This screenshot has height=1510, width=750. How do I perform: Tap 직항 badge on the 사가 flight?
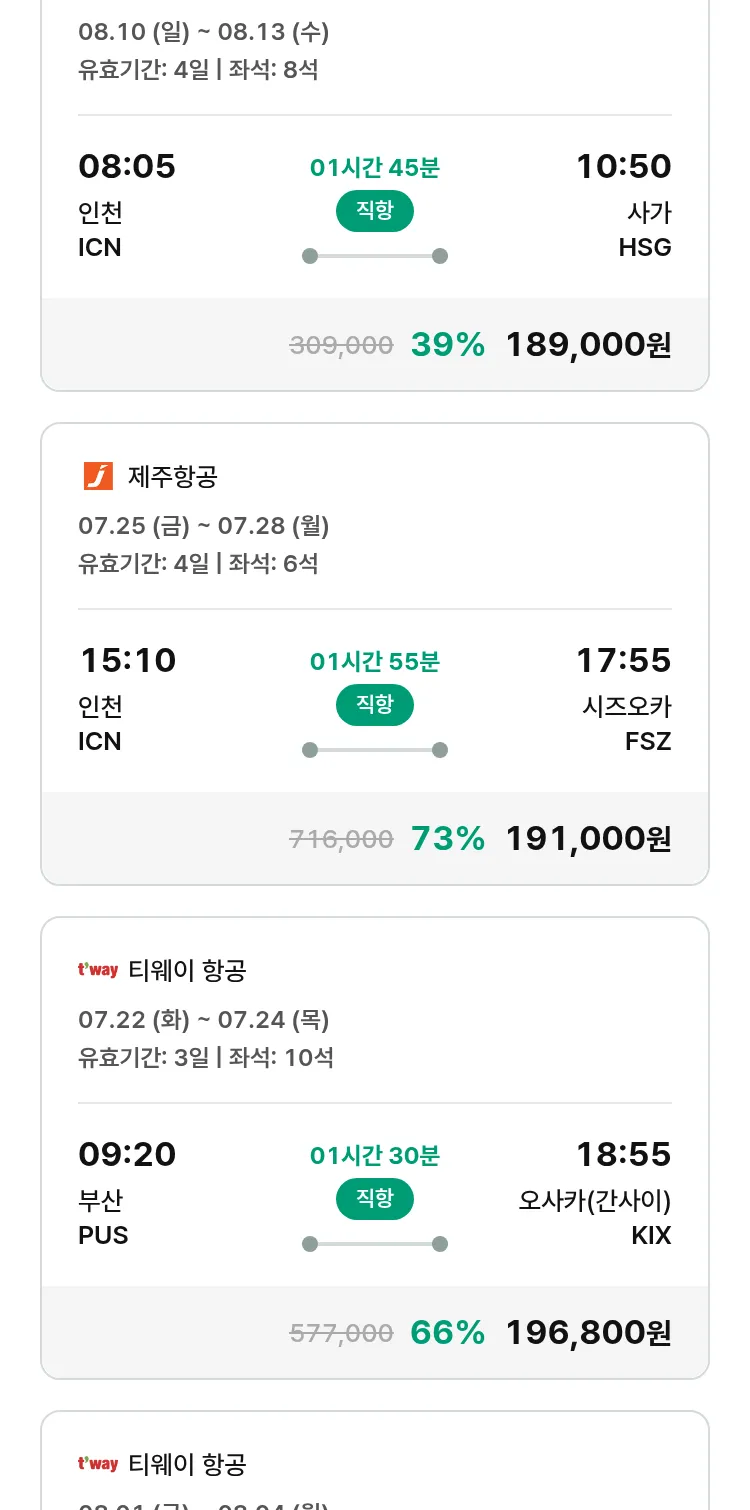click(375, 211)
